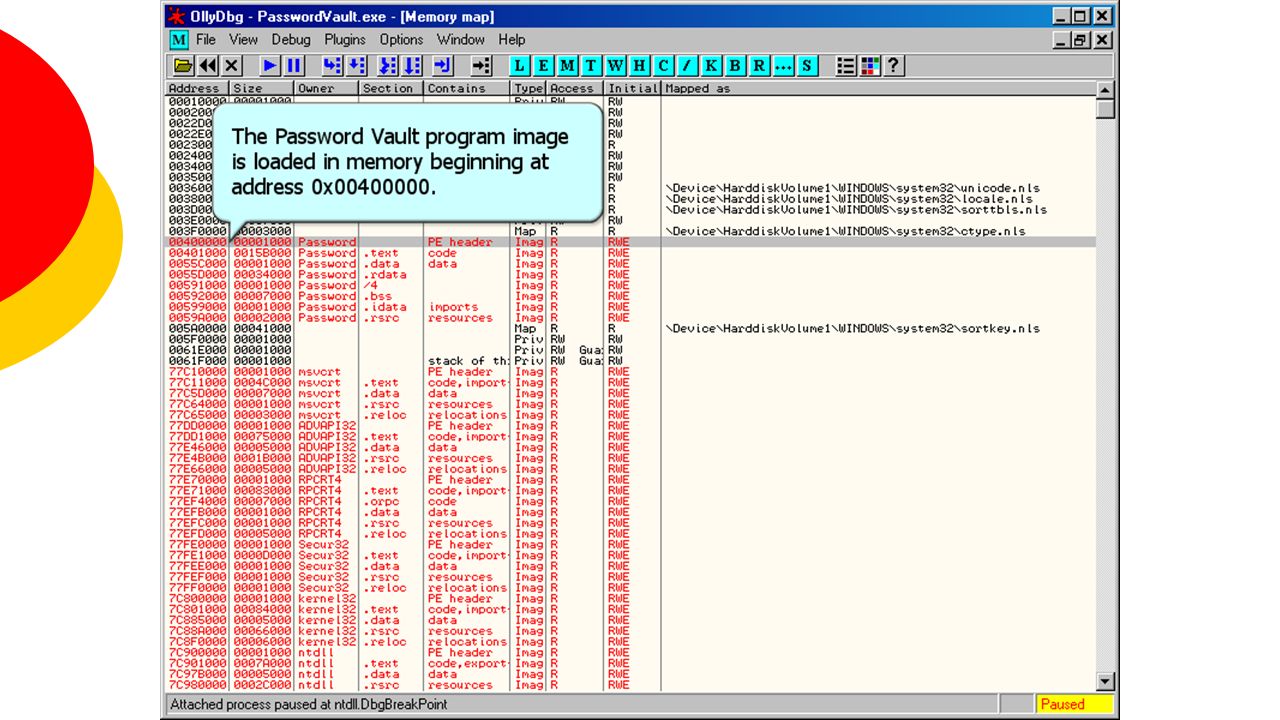Click the Mapped as column header

(878, 89)
